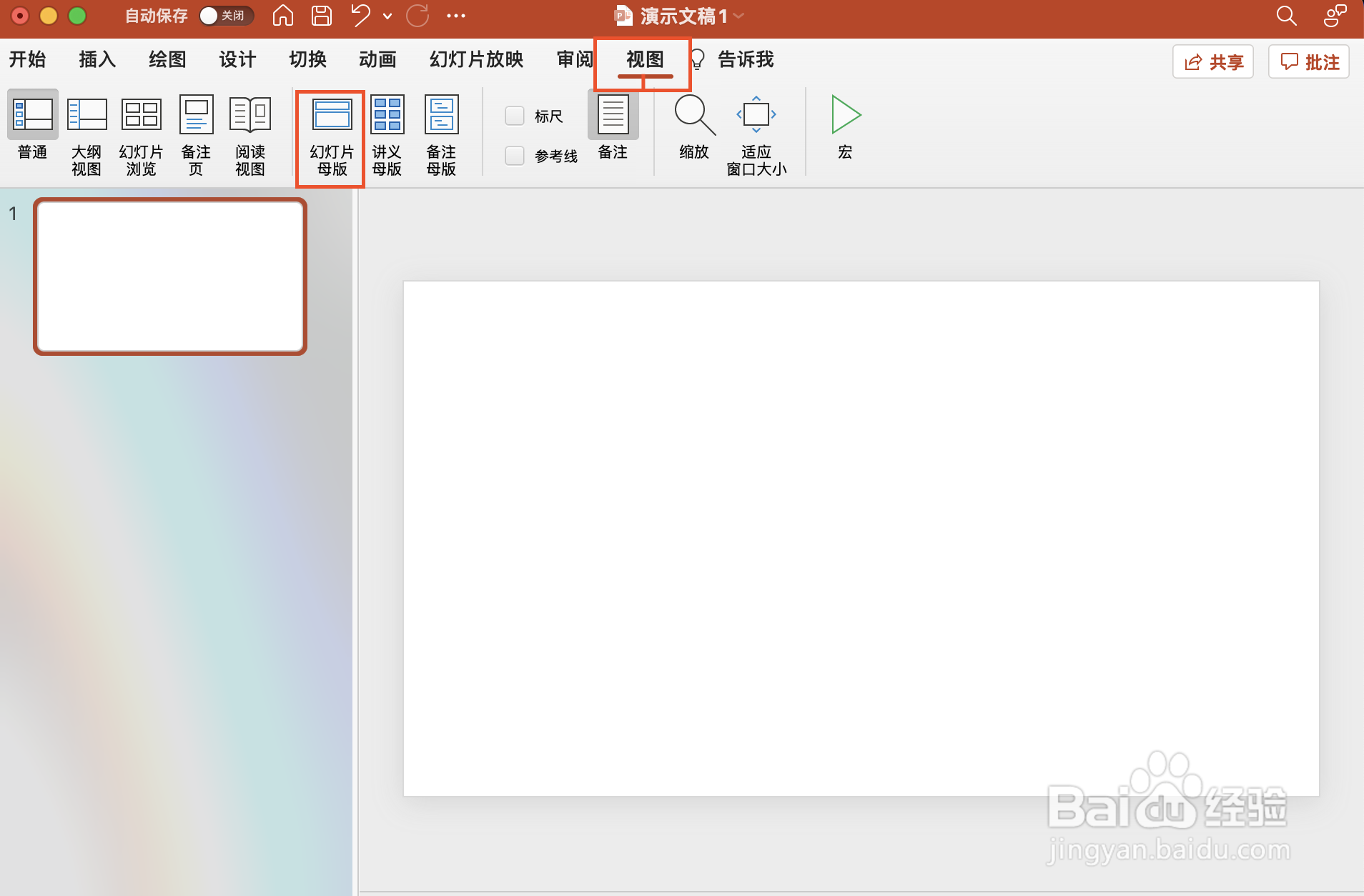Close the PowerPoint window (red button)
Screen dimensions: 1364x896
click(x=20, y=16)
